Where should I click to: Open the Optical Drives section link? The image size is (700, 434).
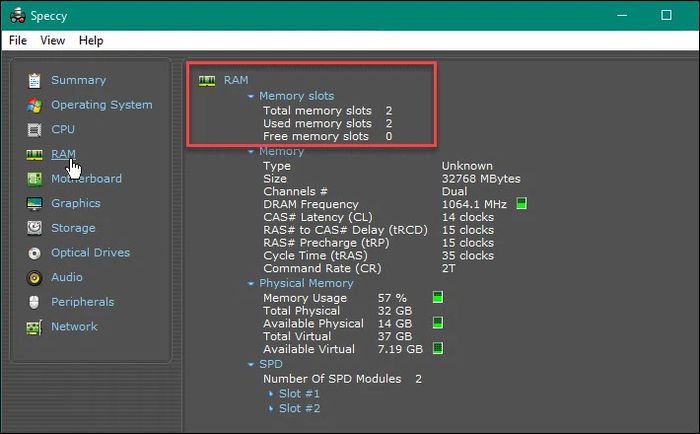pos(91,253)
